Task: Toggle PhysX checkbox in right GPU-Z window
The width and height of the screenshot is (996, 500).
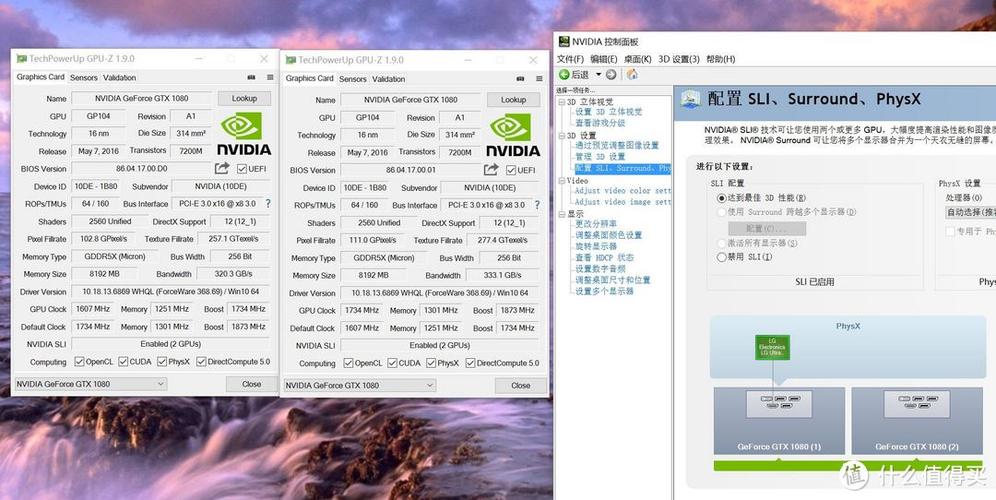Action: click(x=431, y=363)
